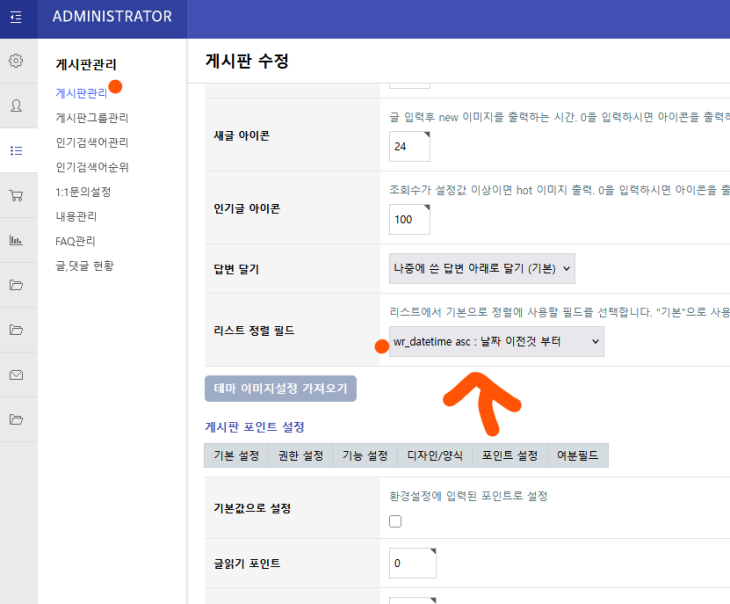This screenshot has height=604, width=730.
Task: Click 테마 이미지설정 가져오기 button
Action: (281, 388)
